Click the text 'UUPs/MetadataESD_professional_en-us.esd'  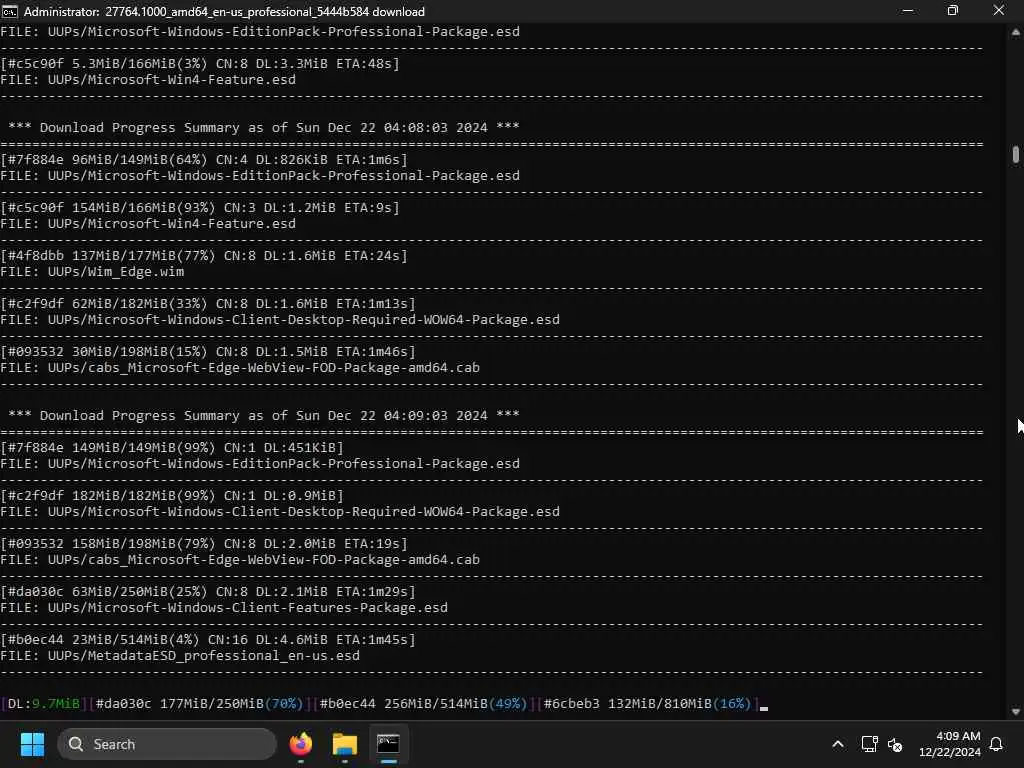[204, 656]
